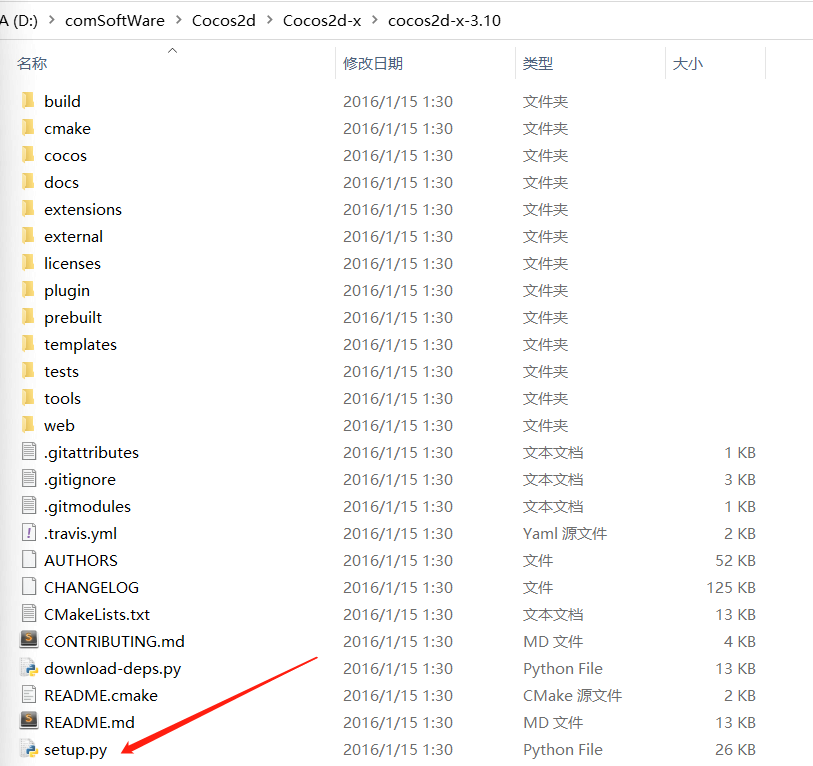Select the extensions folder name
The image size is (813, 766).
click(x=83, y=210)
